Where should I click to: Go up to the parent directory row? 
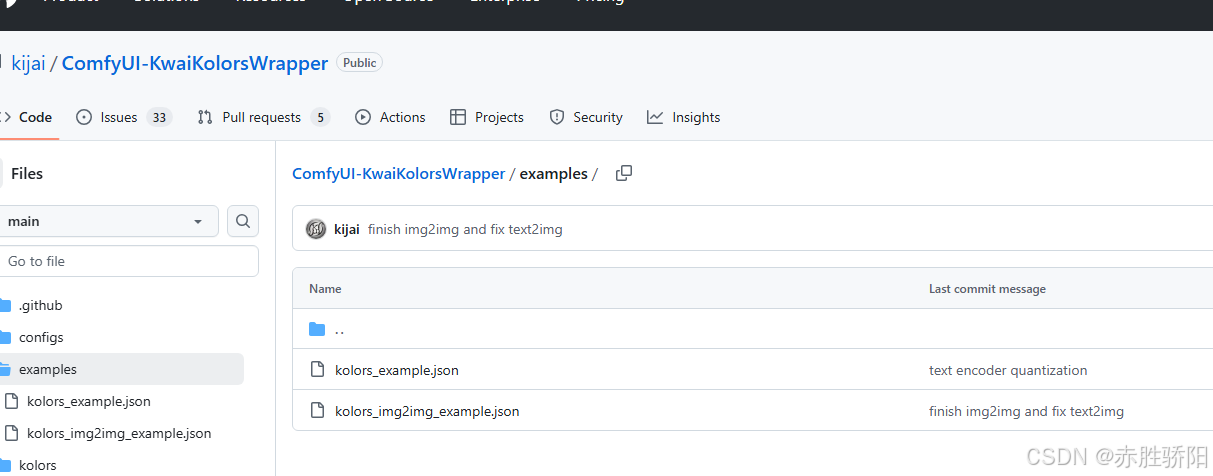(x=752, y=329)
